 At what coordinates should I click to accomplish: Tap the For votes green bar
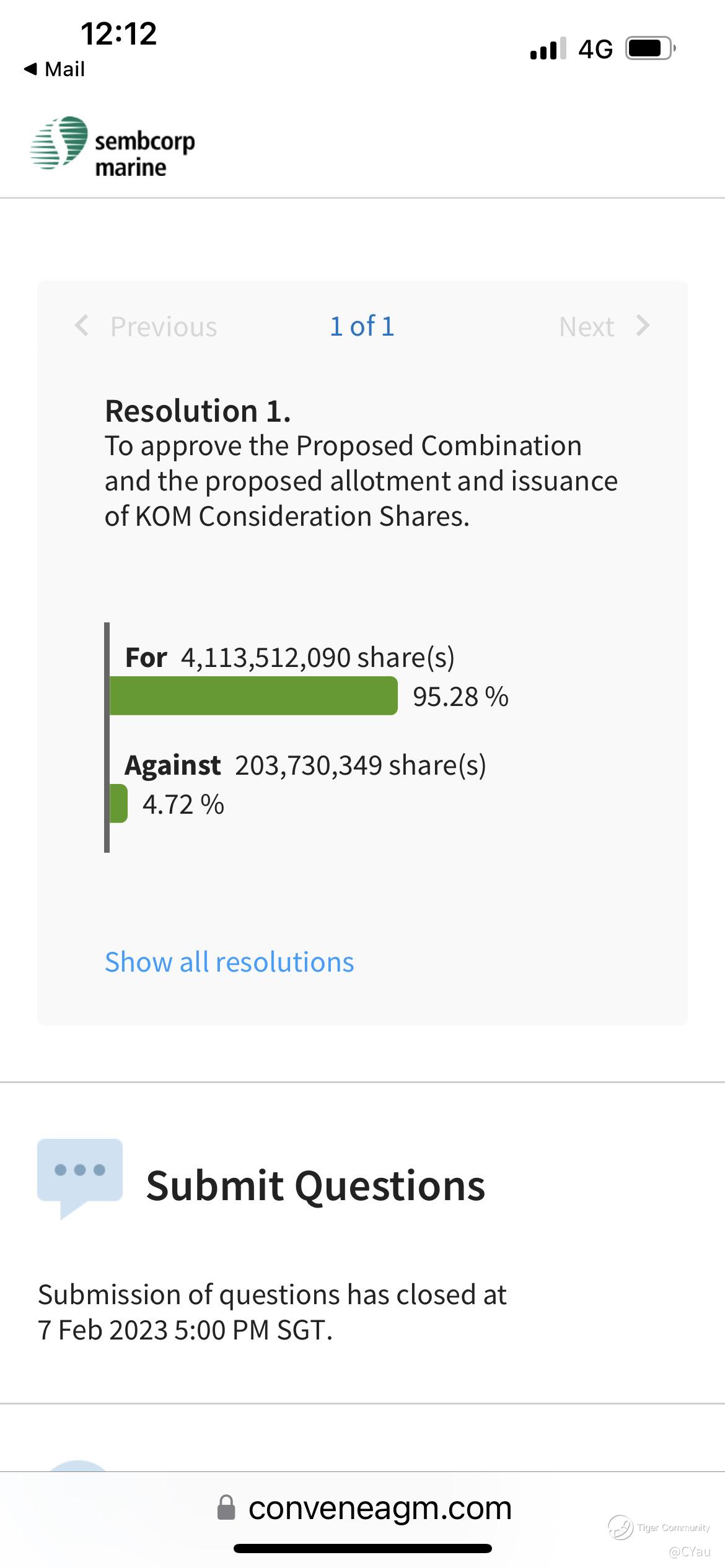point(253,695)
